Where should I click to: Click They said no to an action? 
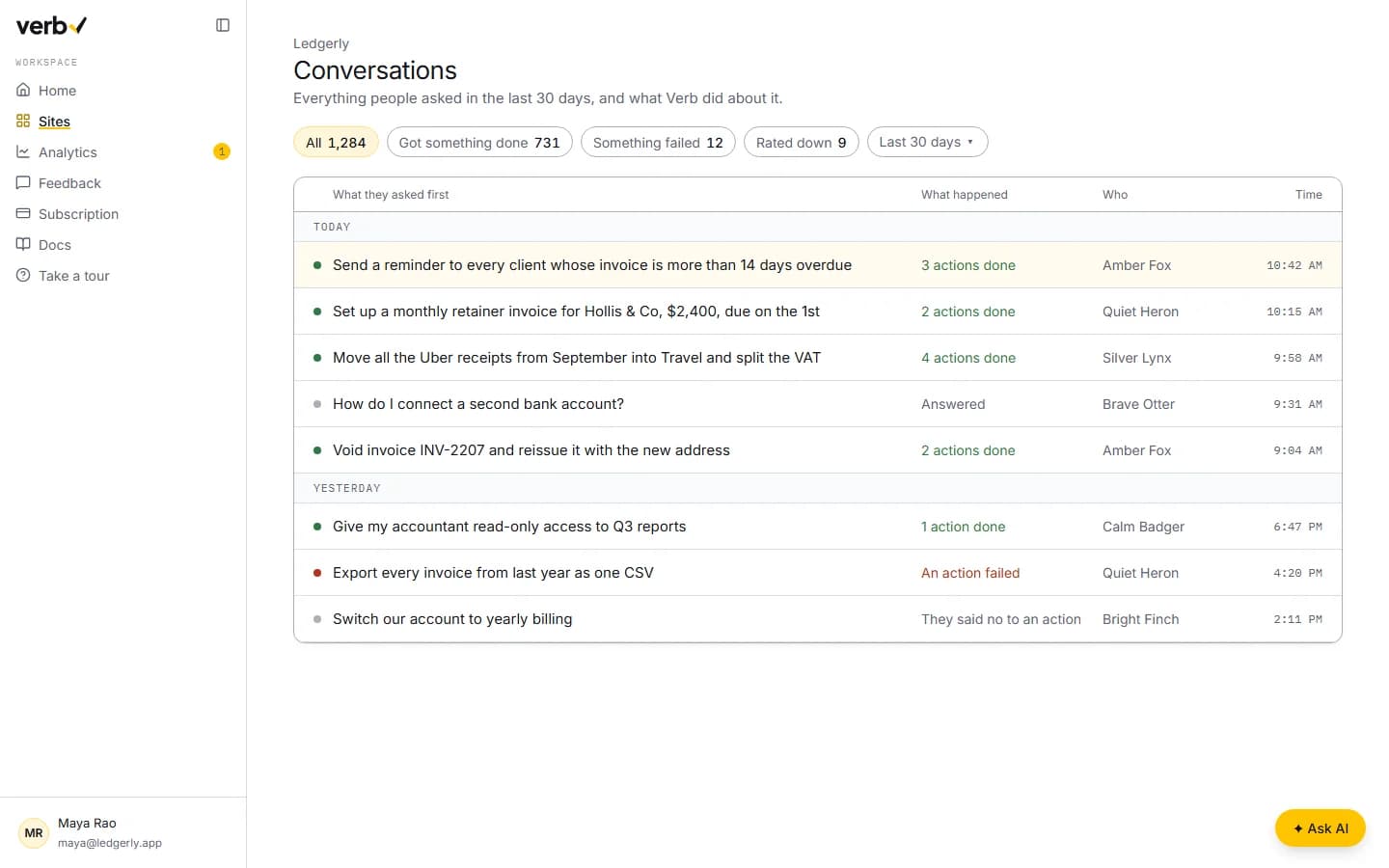pos(1001,619)
